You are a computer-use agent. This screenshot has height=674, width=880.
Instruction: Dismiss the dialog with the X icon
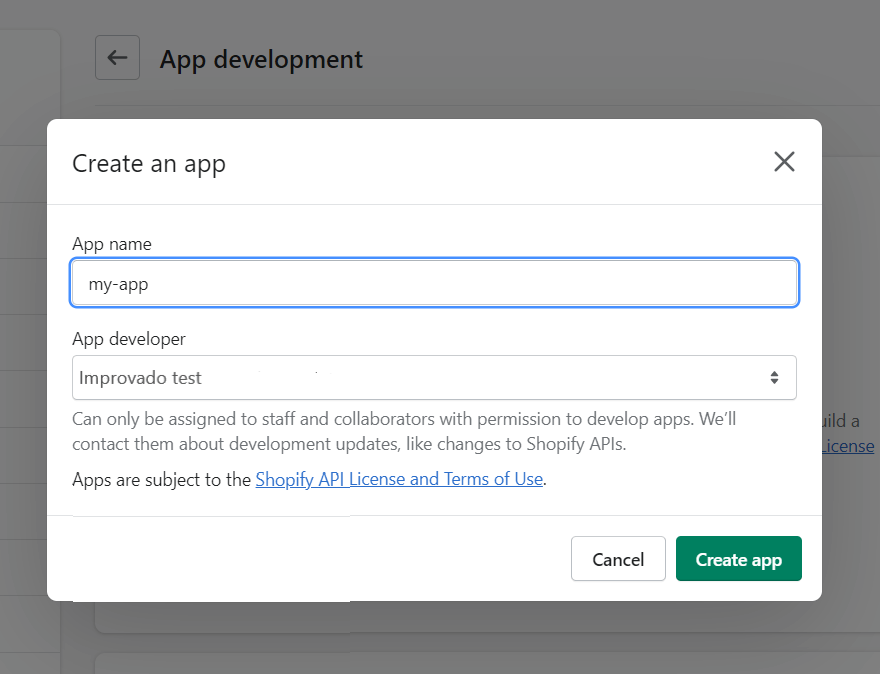784,161
